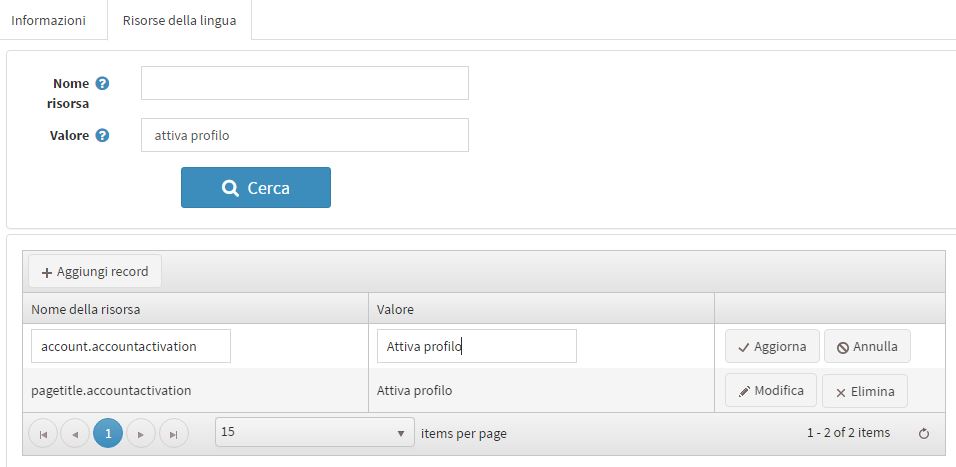
Task: Focus the Nome risorsa search field
Action: [x=304, y=83]
